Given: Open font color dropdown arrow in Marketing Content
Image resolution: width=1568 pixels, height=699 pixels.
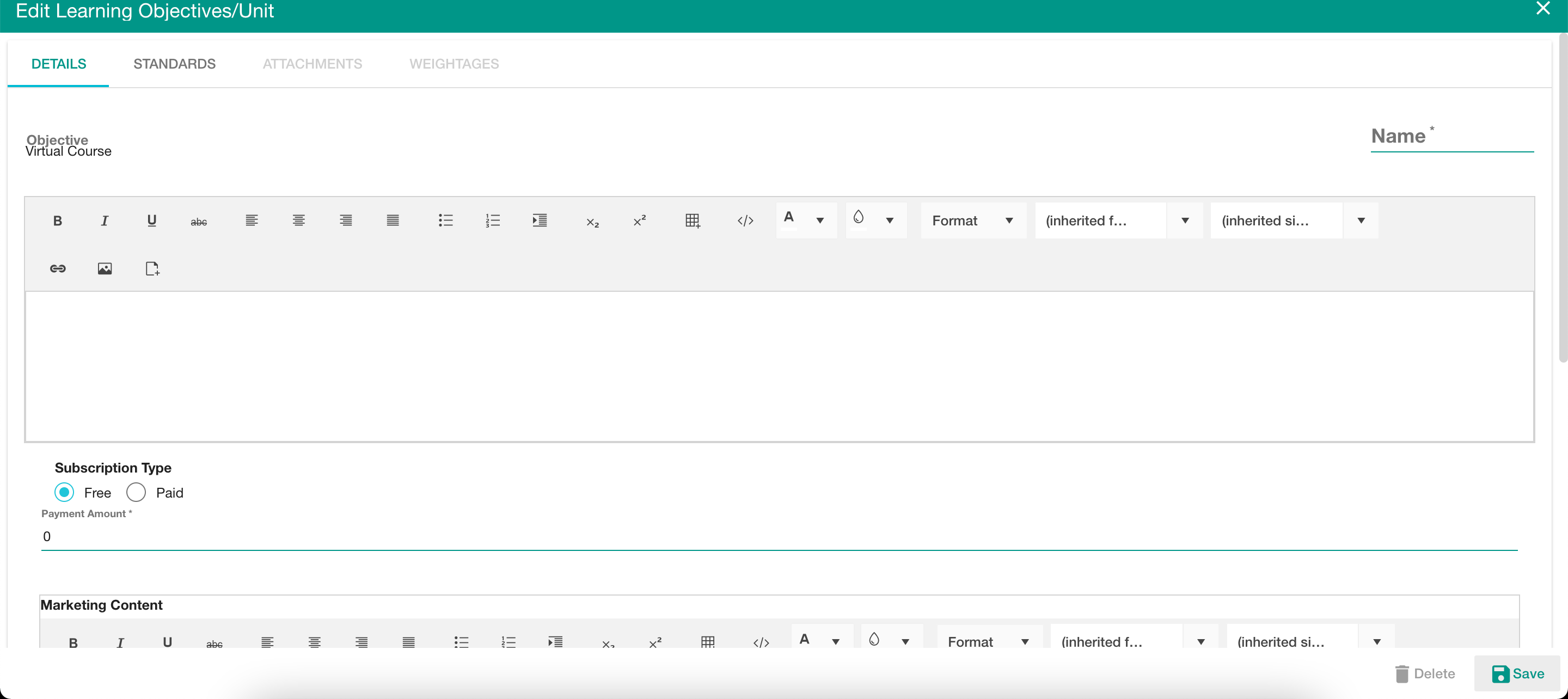Looking at the screenshot, I should coord(836,641).
